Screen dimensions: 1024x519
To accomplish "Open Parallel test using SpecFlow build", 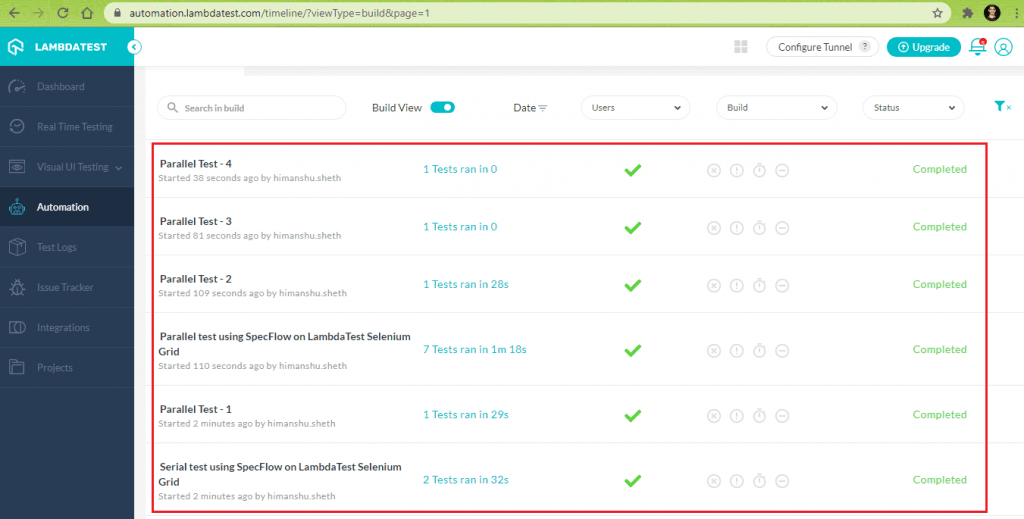I will tap(285, 344).
